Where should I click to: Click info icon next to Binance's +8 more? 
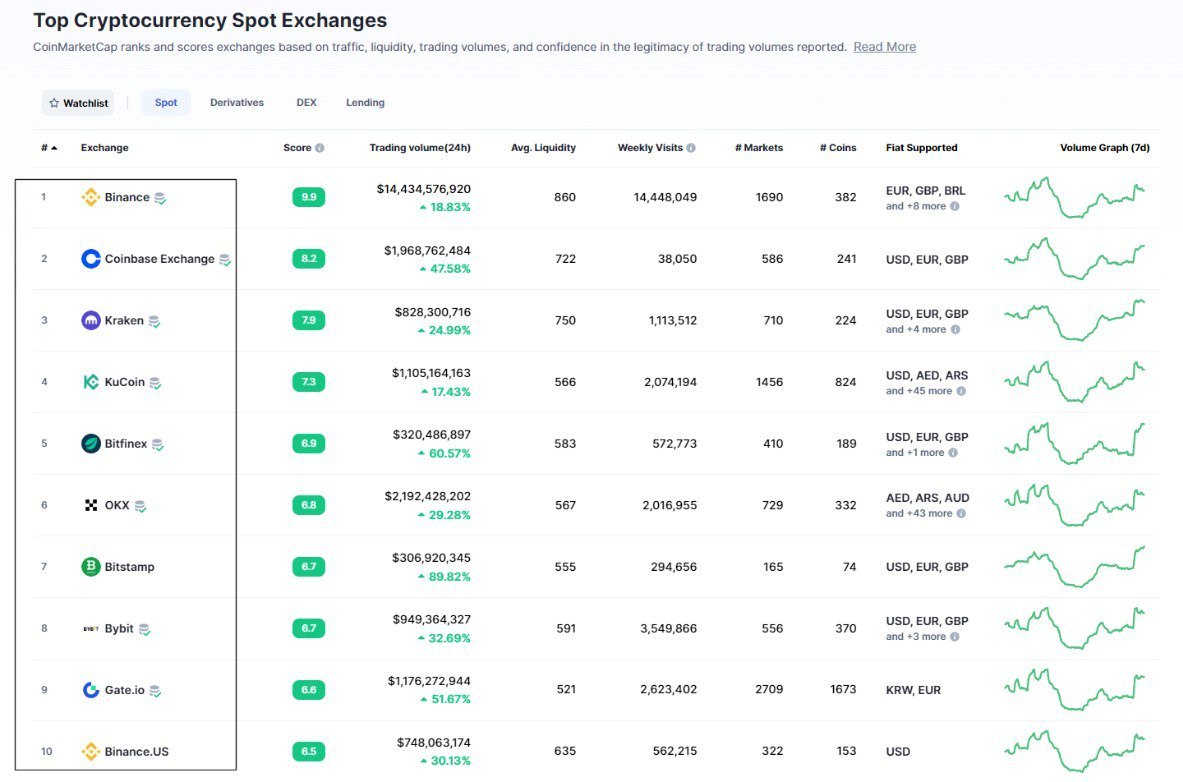tap(954, 206)
